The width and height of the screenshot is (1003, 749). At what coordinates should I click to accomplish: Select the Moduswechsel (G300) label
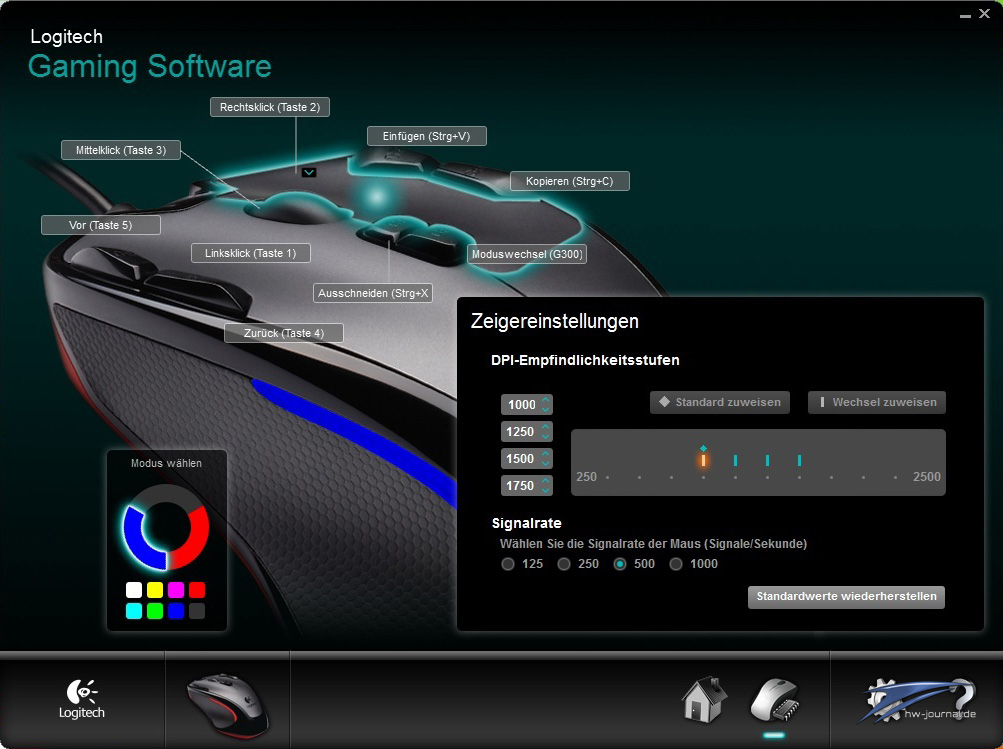527,254
